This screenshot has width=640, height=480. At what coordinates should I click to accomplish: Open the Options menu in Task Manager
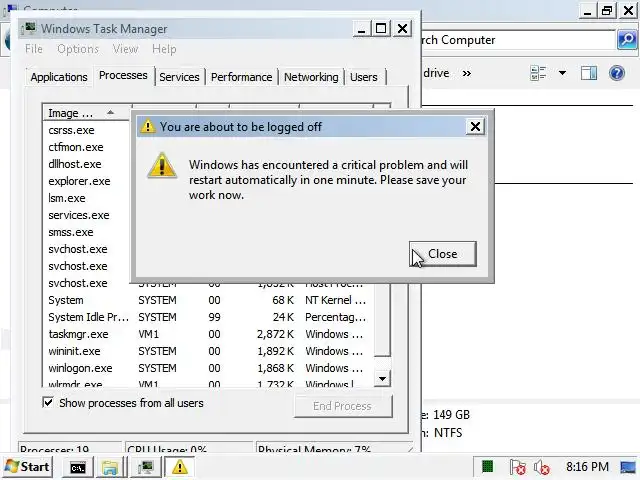(x=78, y=49)
